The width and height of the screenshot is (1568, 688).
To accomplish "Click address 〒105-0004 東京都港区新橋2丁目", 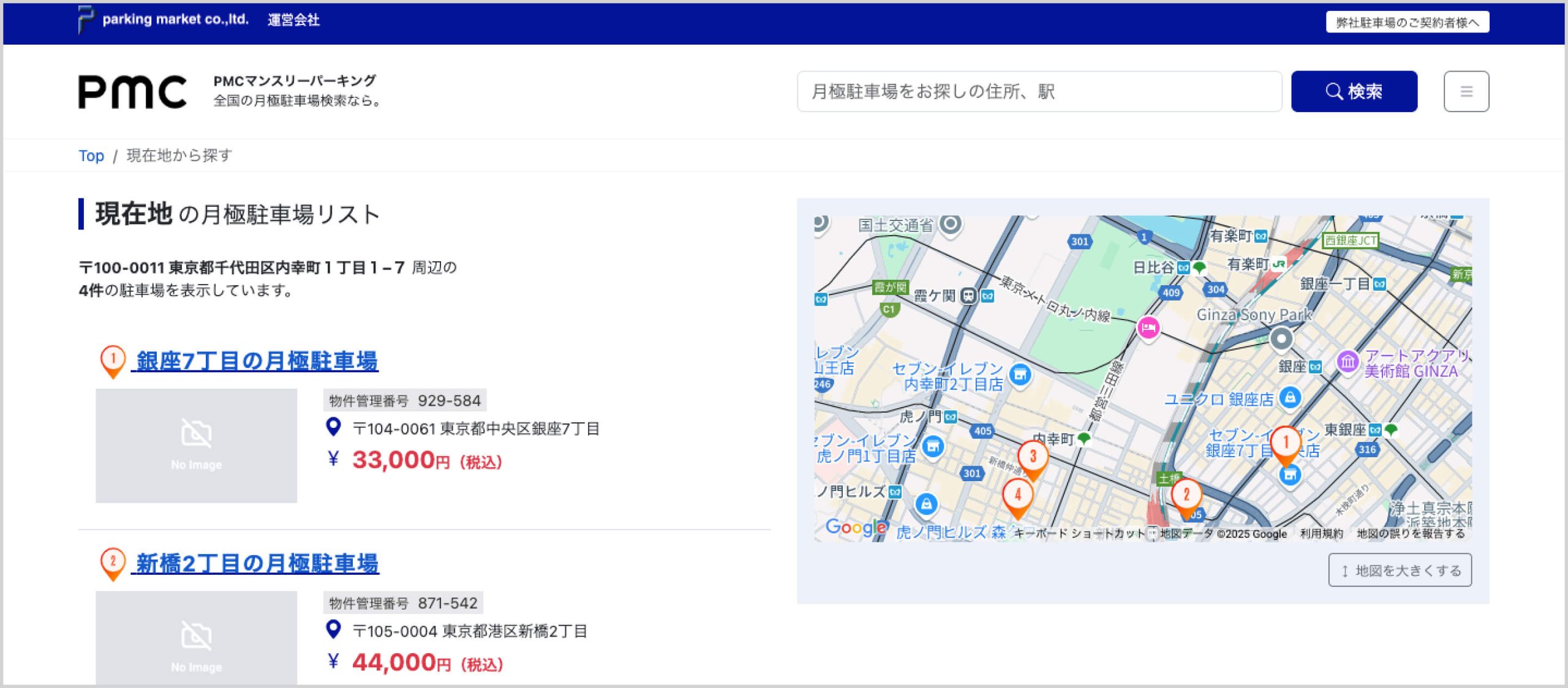I will 470,631.
